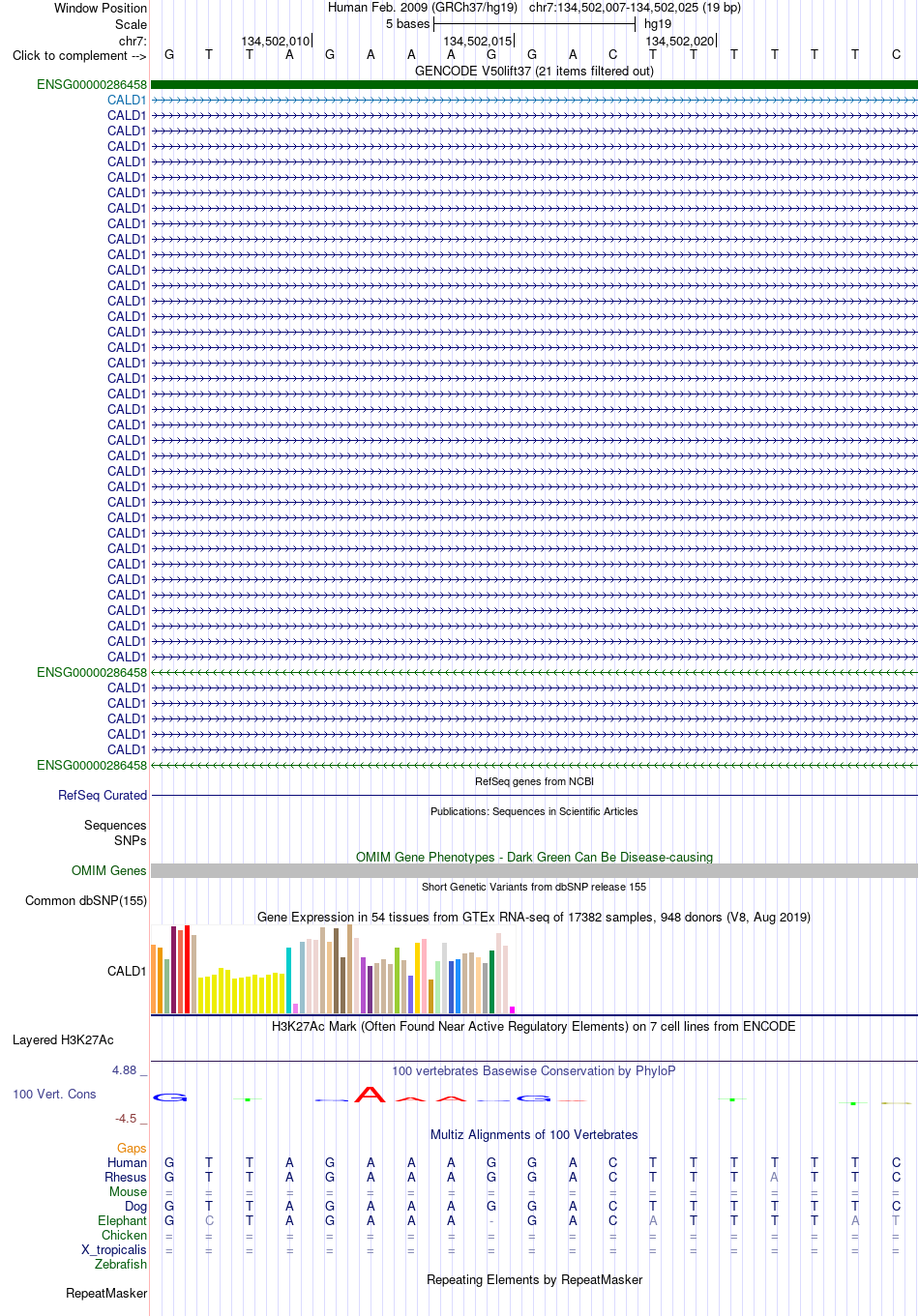Click the 134,502,015 ruler position
Screen dimensions: 919x1316
tap(478, 41)
